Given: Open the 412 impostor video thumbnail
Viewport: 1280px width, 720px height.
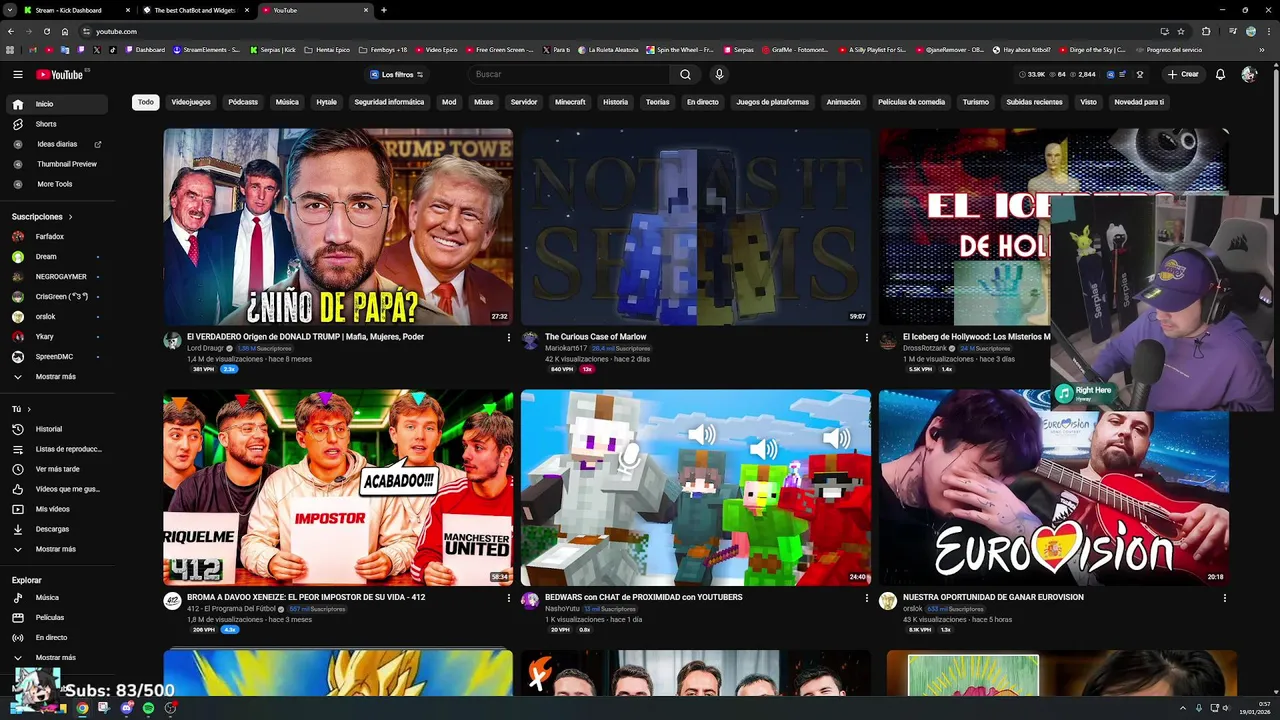Looking at the screenshot, I should (x=338, y=487).
